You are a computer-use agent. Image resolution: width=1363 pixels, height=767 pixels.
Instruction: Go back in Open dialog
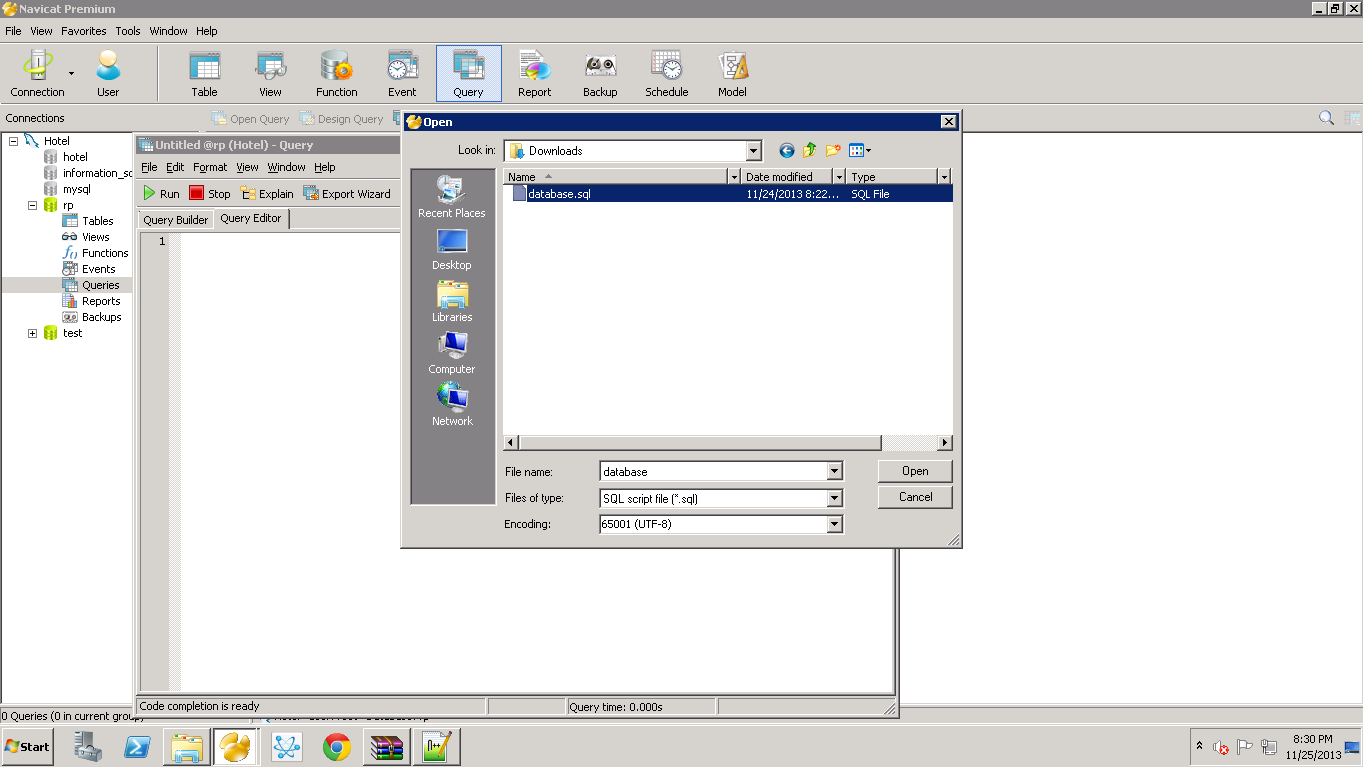pos(787,151)
